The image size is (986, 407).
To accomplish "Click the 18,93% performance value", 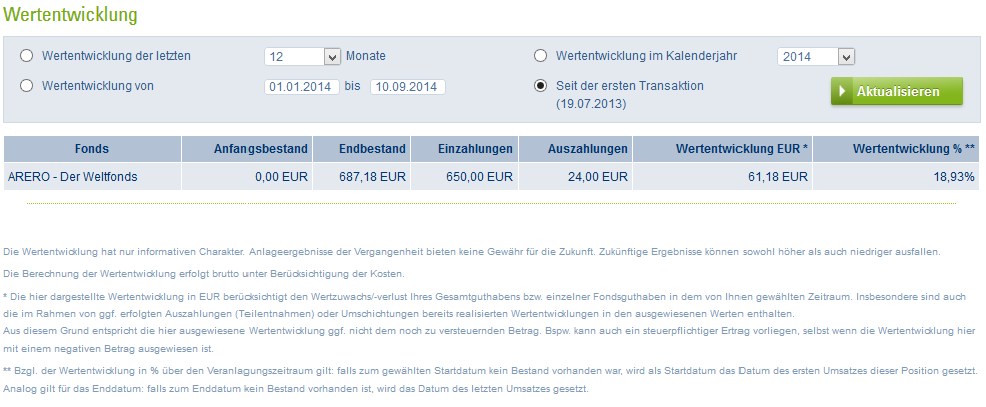I will tap(953, 177).
